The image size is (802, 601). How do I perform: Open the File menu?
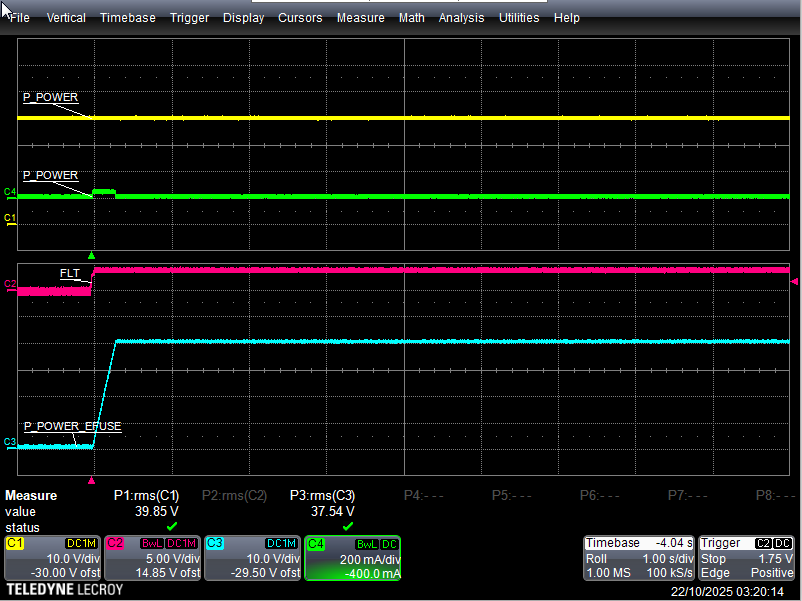click(x=19, y=18)
